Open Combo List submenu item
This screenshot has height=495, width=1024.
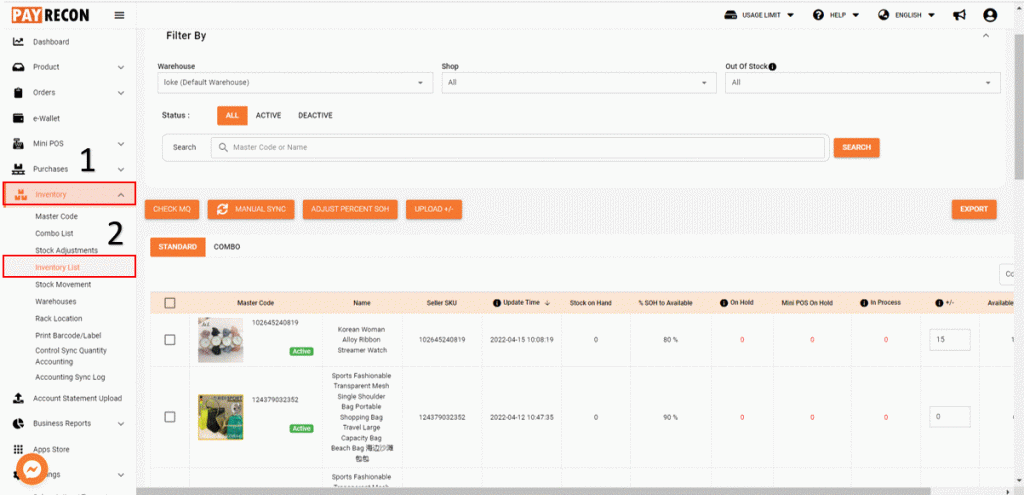point(54,233)
